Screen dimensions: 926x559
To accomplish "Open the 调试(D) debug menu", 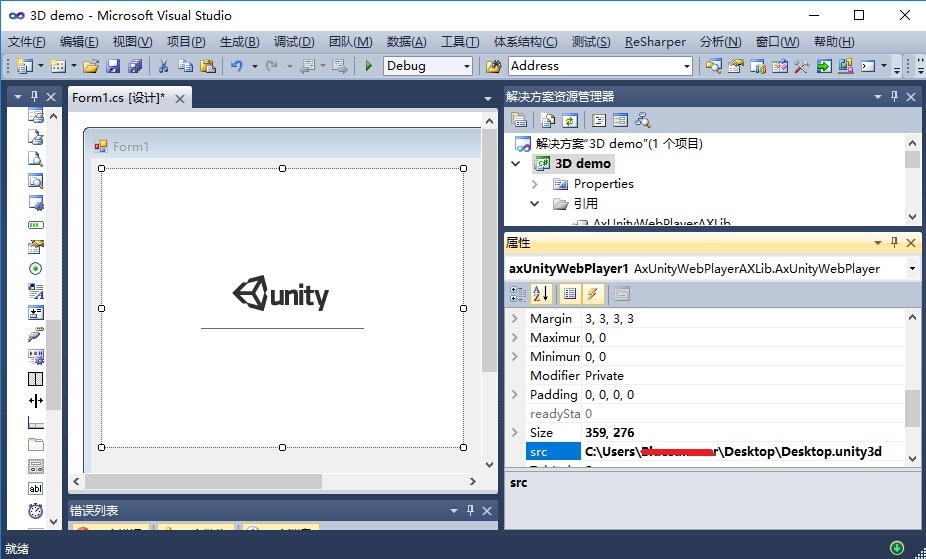I will (294, 42).
